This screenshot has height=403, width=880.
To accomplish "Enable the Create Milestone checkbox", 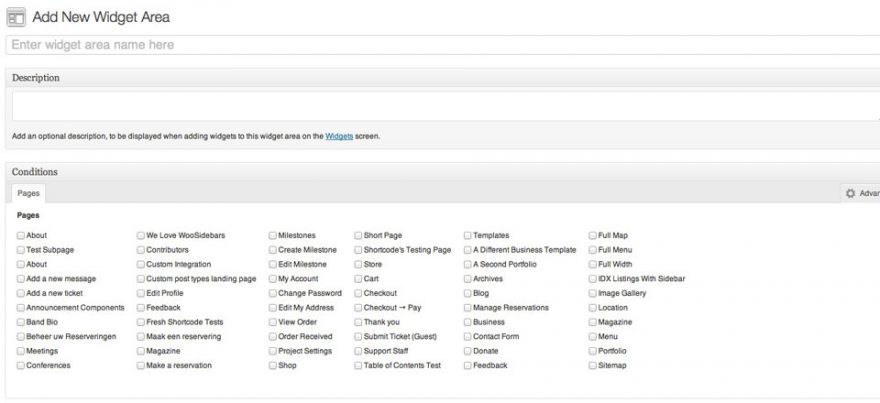I will [x=273, y=250].
